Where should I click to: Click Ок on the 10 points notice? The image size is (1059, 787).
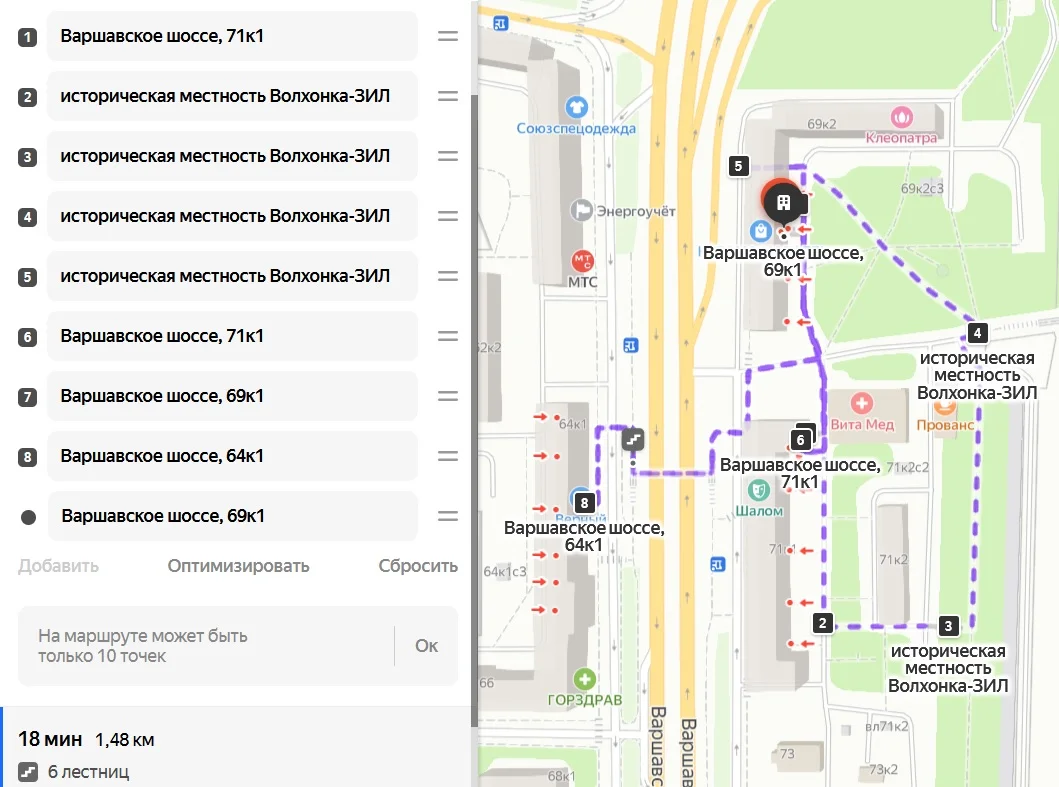(x=426, y=646)
